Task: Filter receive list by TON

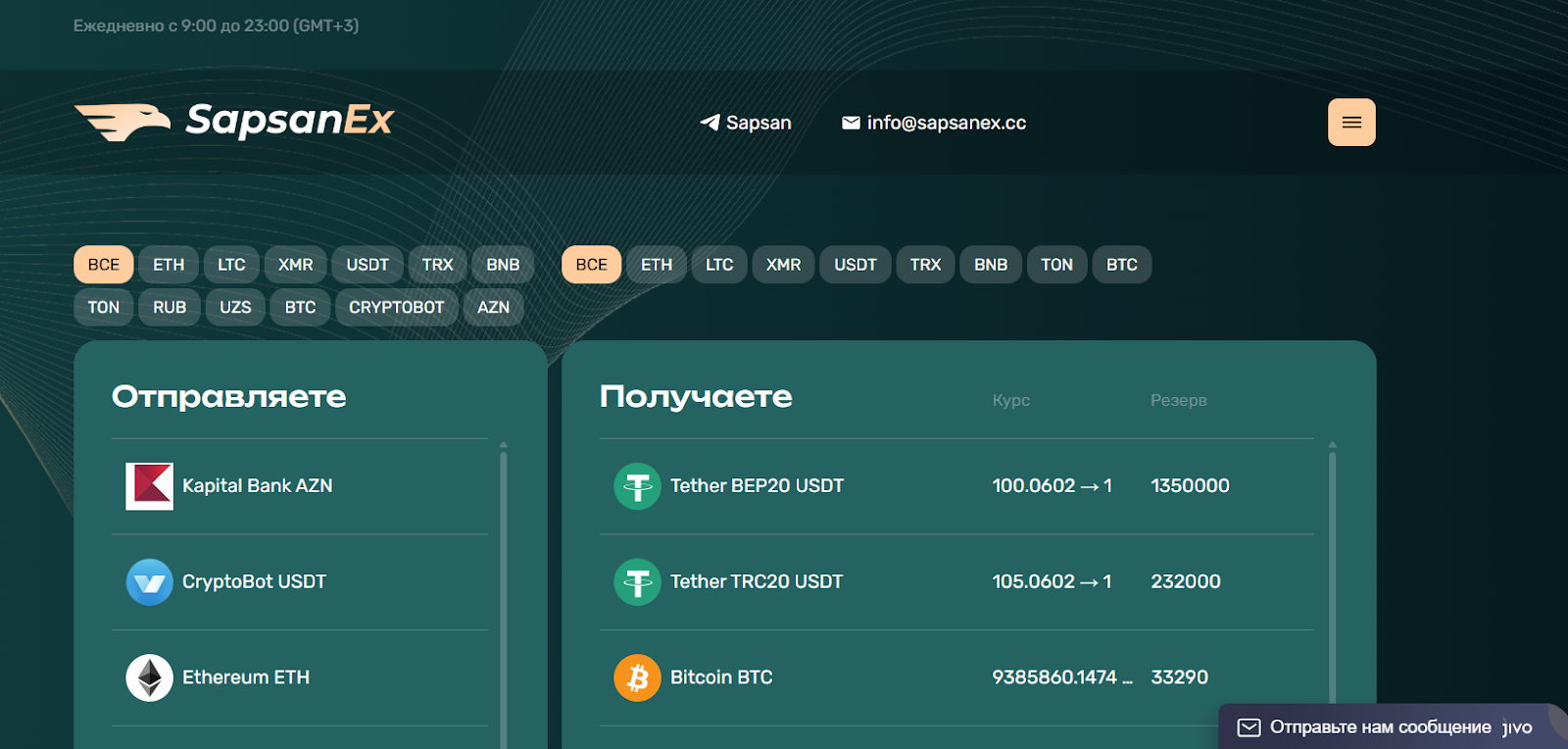Action: [1057, 265]
